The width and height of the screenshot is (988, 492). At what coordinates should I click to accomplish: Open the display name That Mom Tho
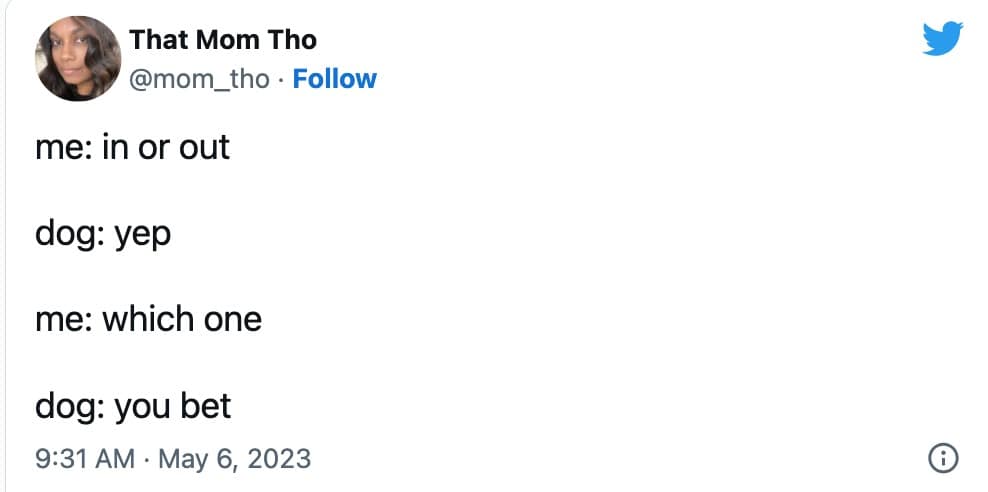tap(223, 40)
